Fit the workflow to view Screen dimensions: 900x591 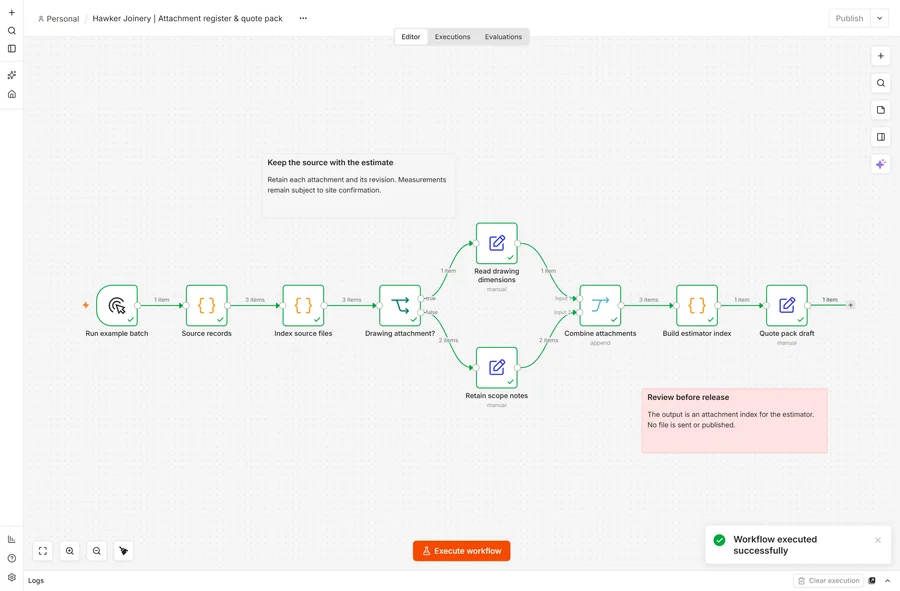coord(43,551)
